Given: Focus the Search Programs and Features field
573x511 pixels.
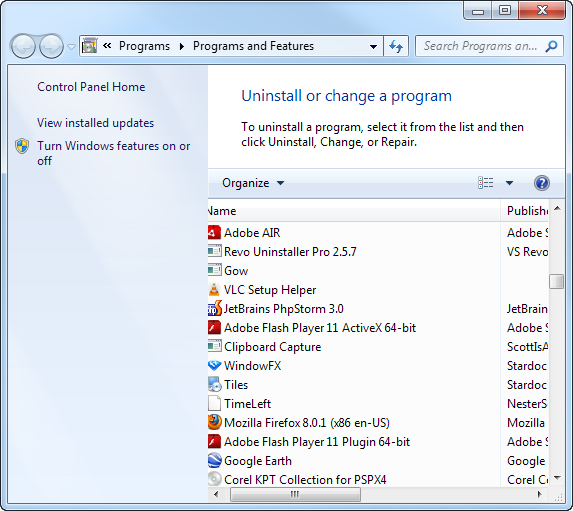Looking at the screenshot, I should click(481, 46).
